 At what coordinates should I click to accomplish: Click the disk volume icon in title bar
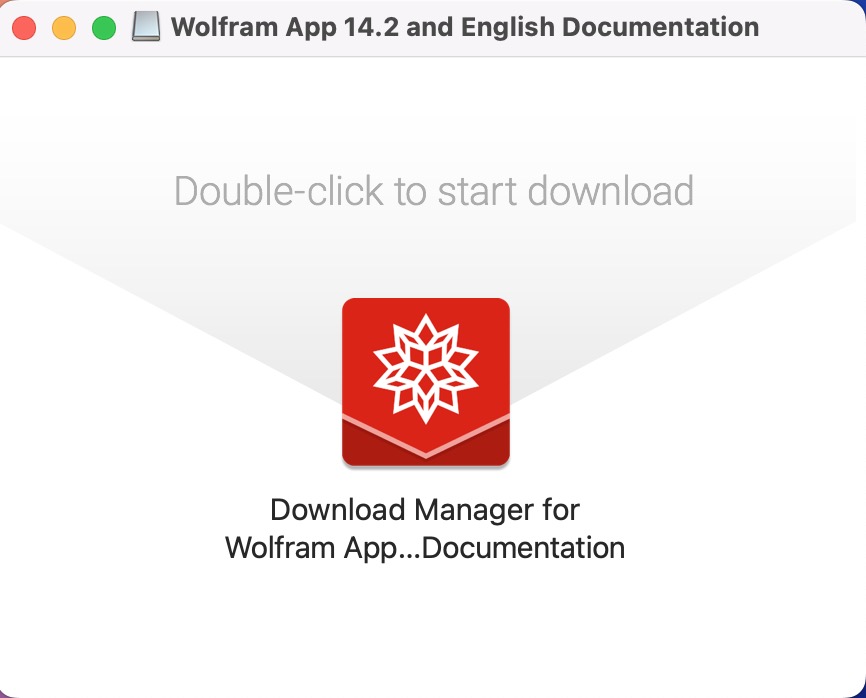click(x=146, y=27)
